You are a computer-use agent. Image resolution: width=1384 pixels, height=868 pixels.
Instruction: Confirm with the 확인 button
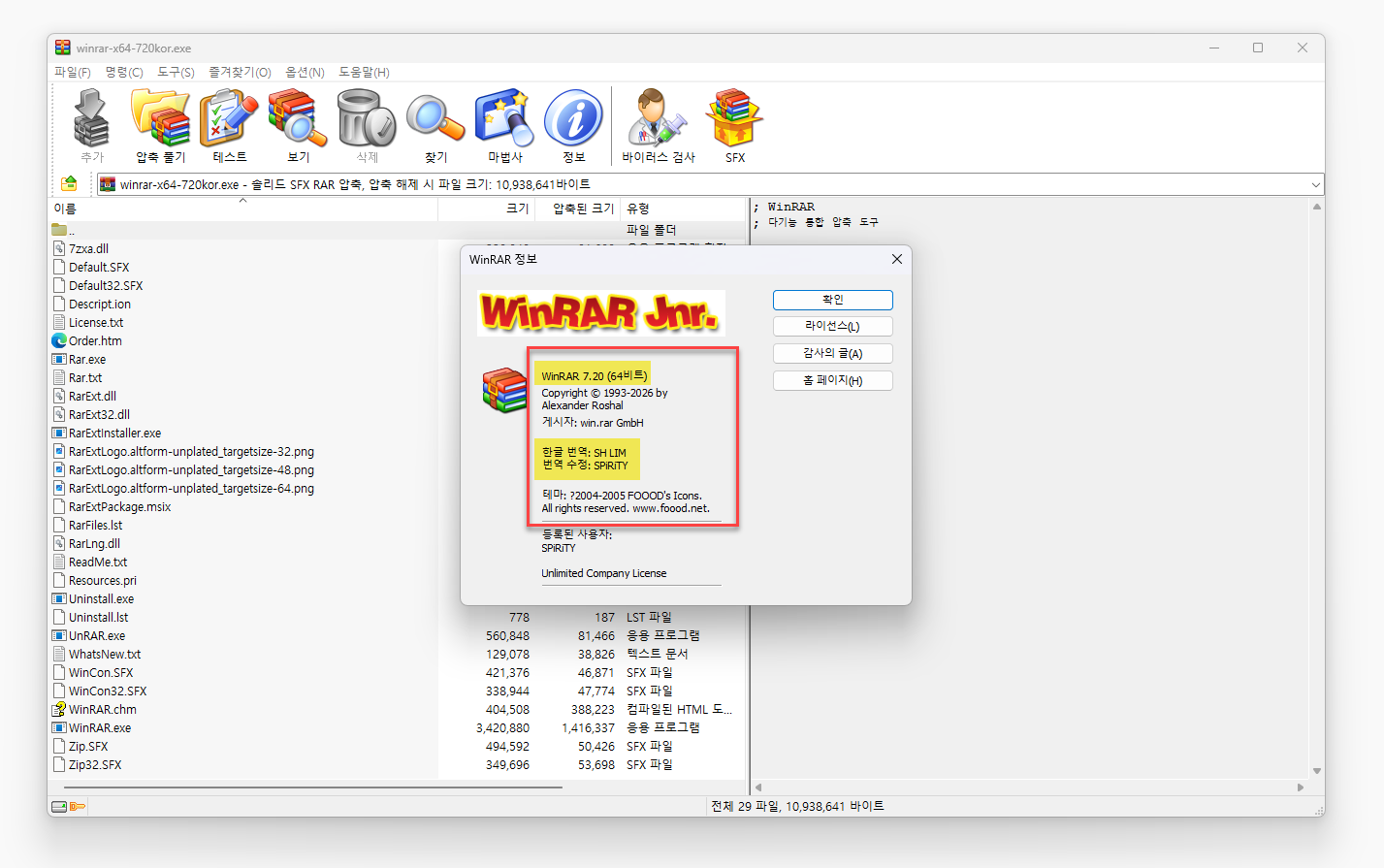[832, 300]
